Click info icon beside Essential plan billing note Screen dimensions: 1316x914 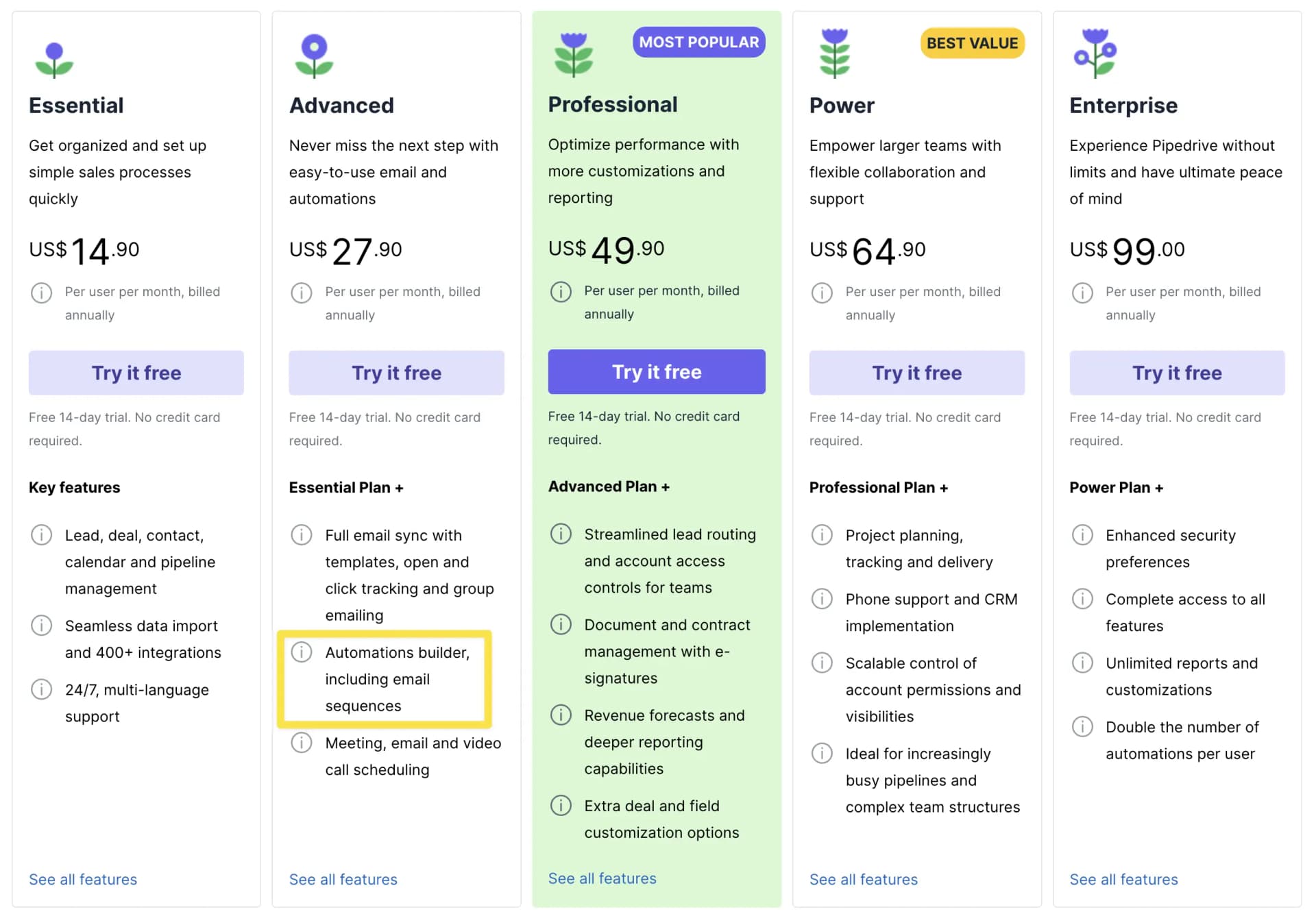(41, 293)
